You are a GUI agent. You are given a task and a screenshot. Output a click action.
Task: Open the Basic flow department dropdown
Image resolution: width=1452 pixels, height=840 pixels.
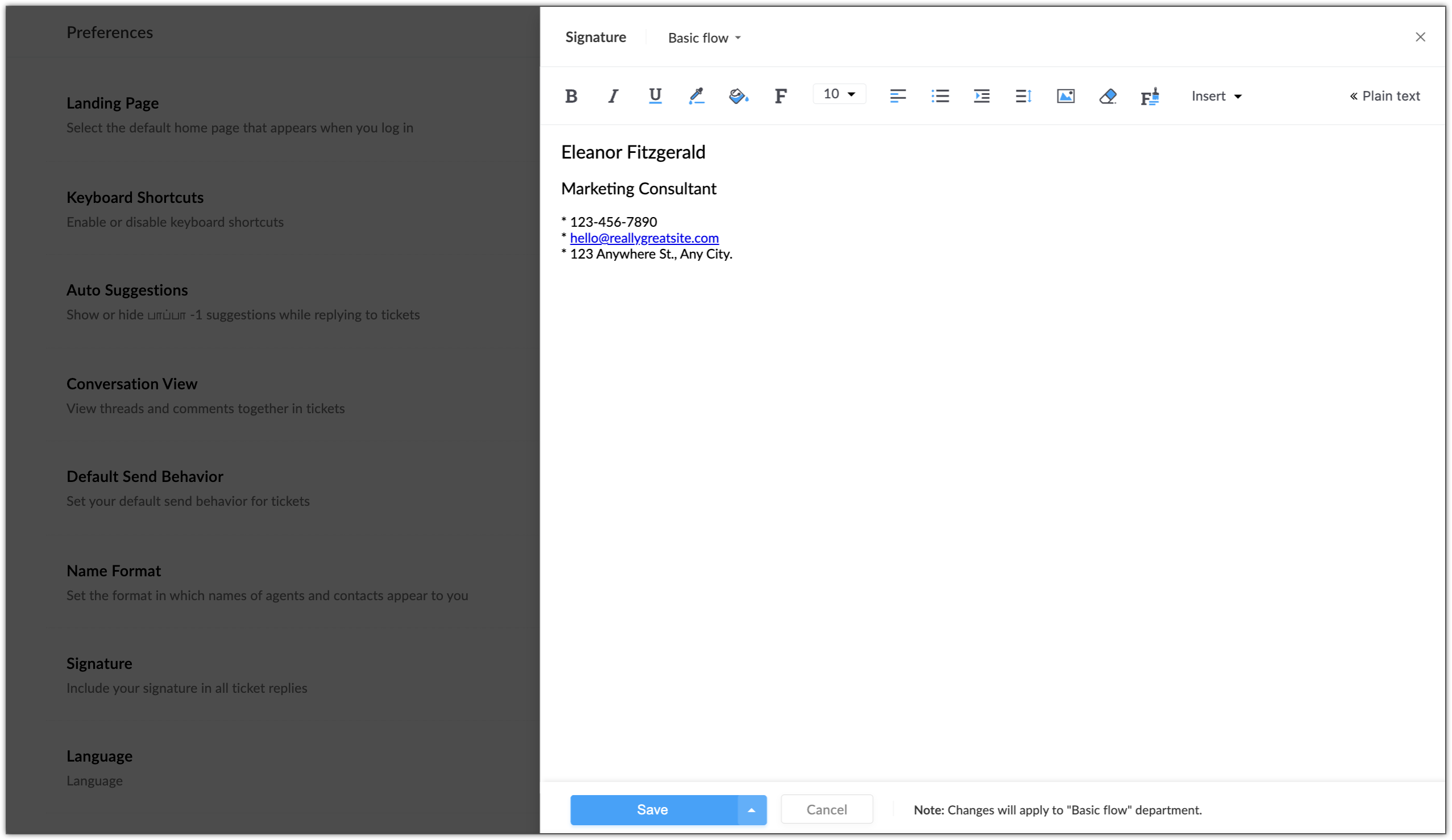point(704,38)
